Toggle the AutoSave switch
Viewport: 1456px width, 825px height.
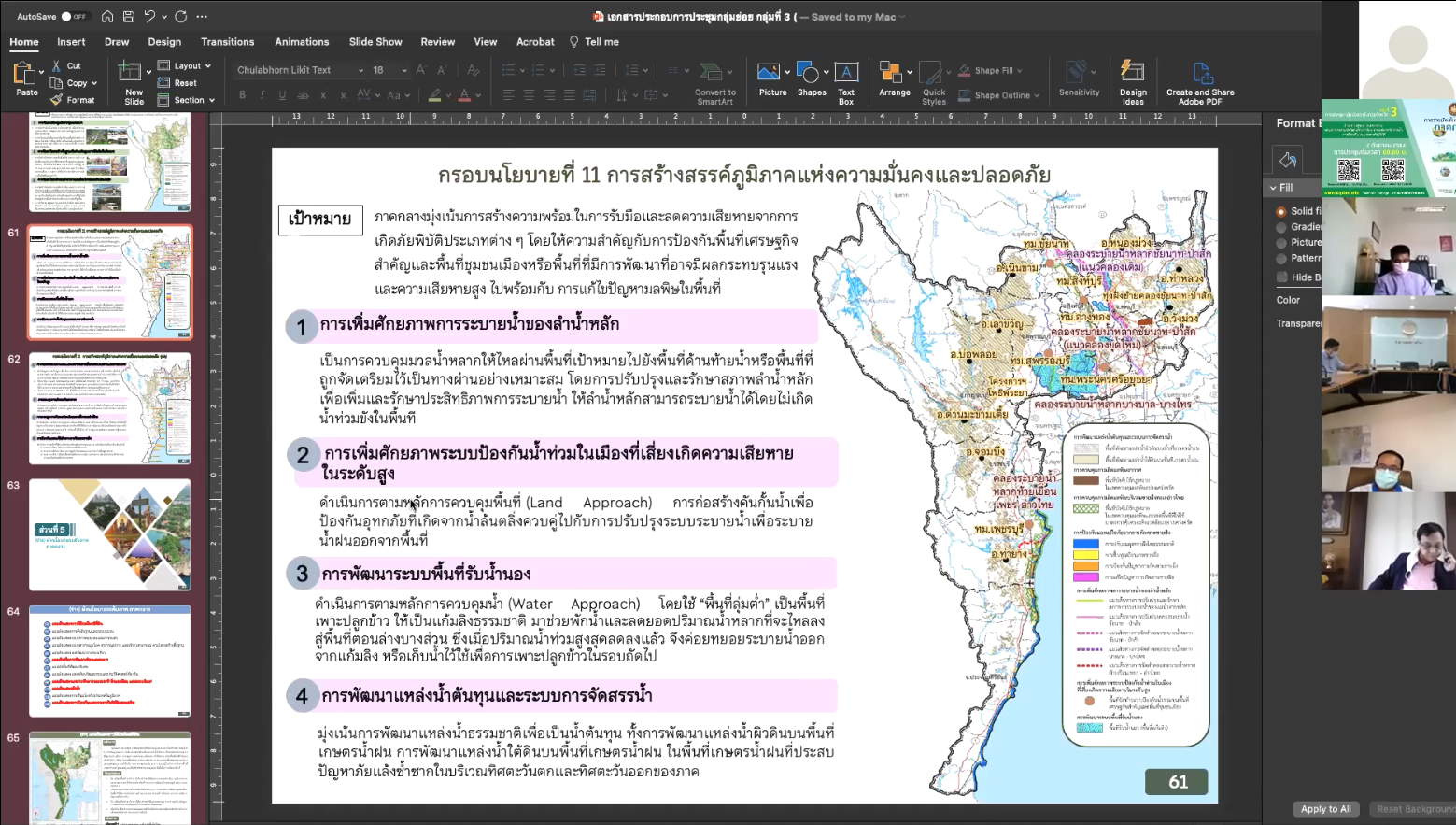(x=72, y=17)
